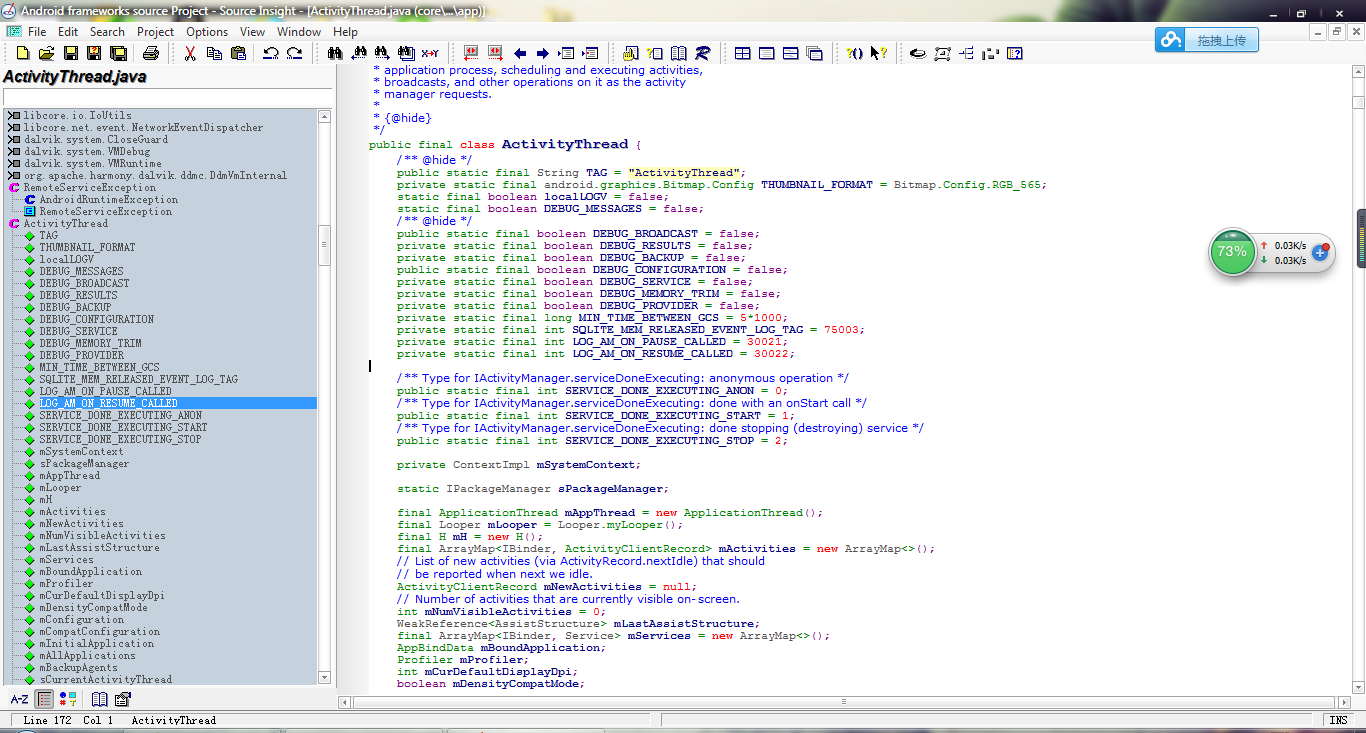The width and height of the screenshot is (1366, 733).
Task: Collapse the RemoteServiceException class node
Action: pos(13,187)
